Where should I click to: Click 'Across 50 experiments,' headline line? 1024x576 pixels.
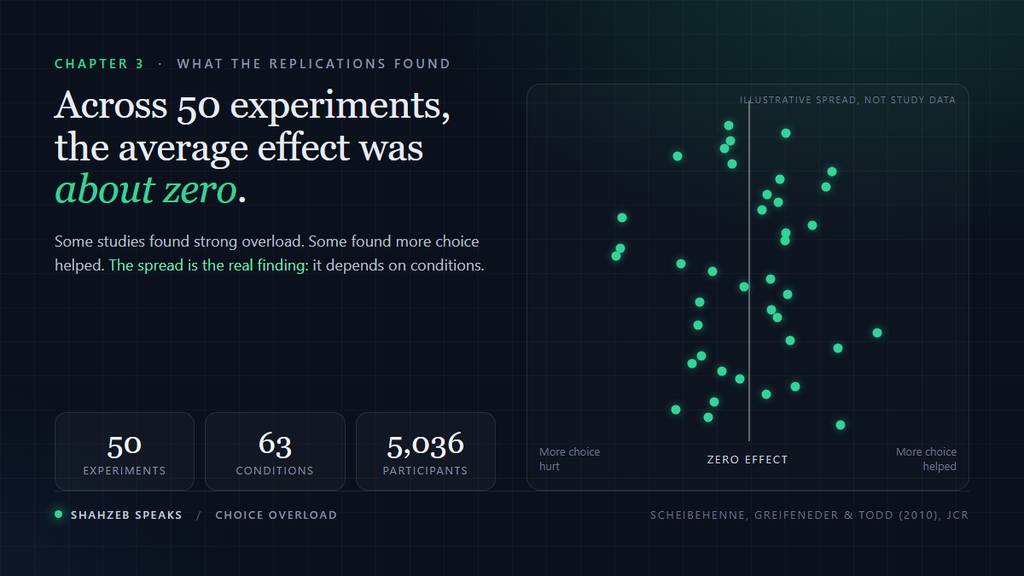[x=252, y=106]
